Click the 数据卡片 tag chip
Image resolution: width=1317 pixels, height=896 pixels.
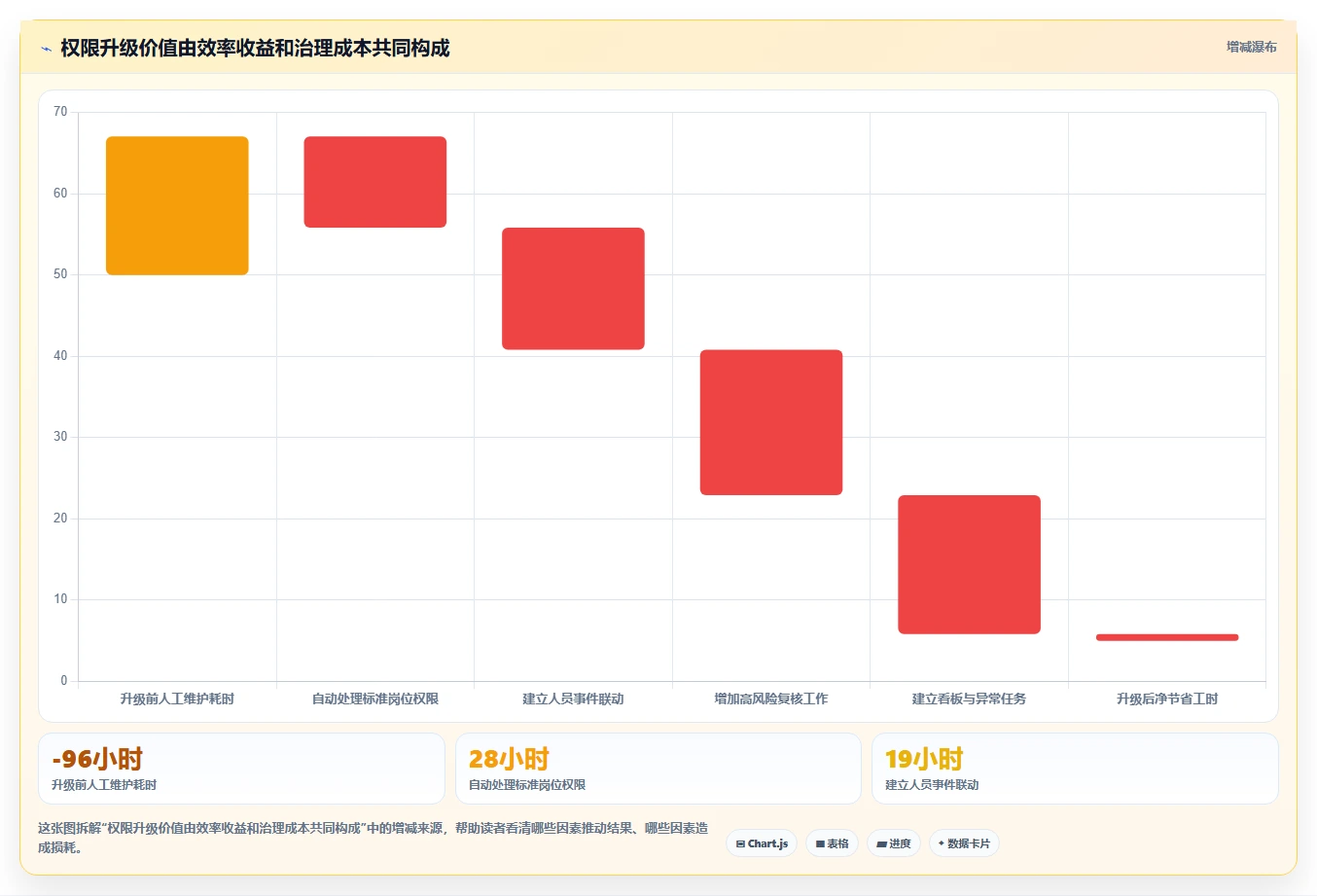(964, 843)
